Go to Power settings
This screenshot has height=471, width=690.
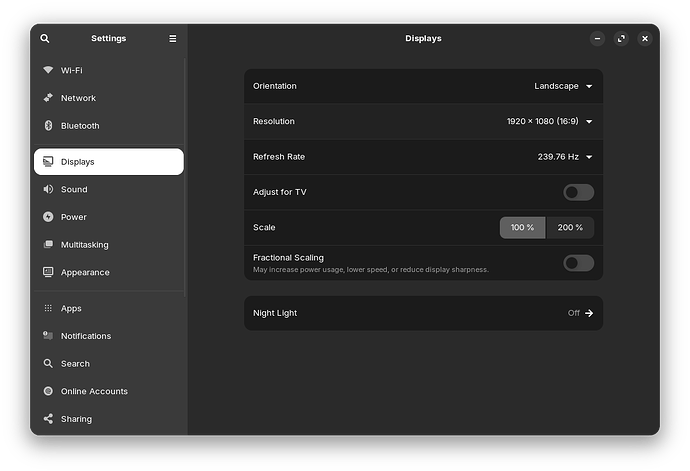(109, 217)
